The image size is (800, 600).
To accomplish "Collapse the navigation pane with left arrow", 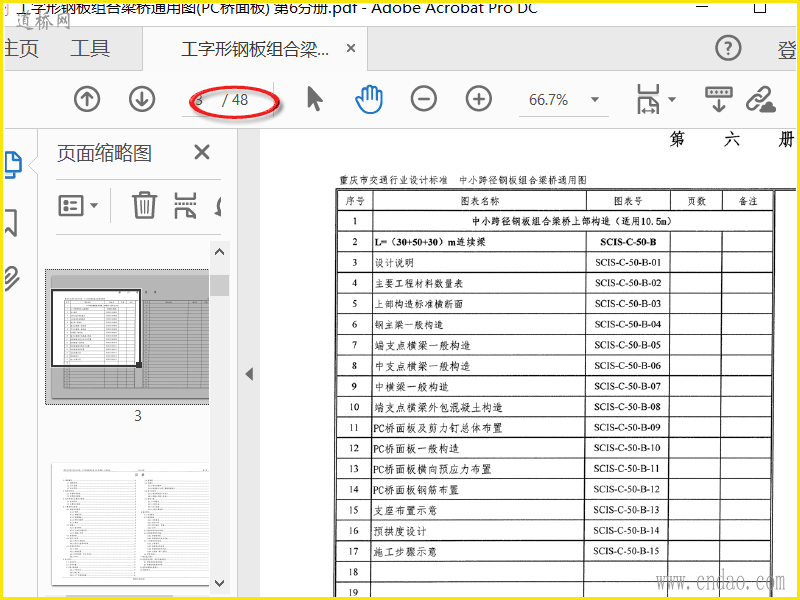I will click(x=249, y=374).
